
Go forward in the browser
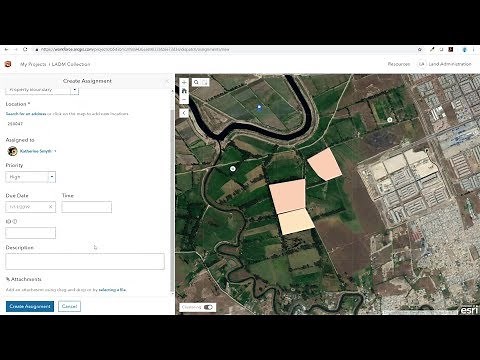point(15,49)
